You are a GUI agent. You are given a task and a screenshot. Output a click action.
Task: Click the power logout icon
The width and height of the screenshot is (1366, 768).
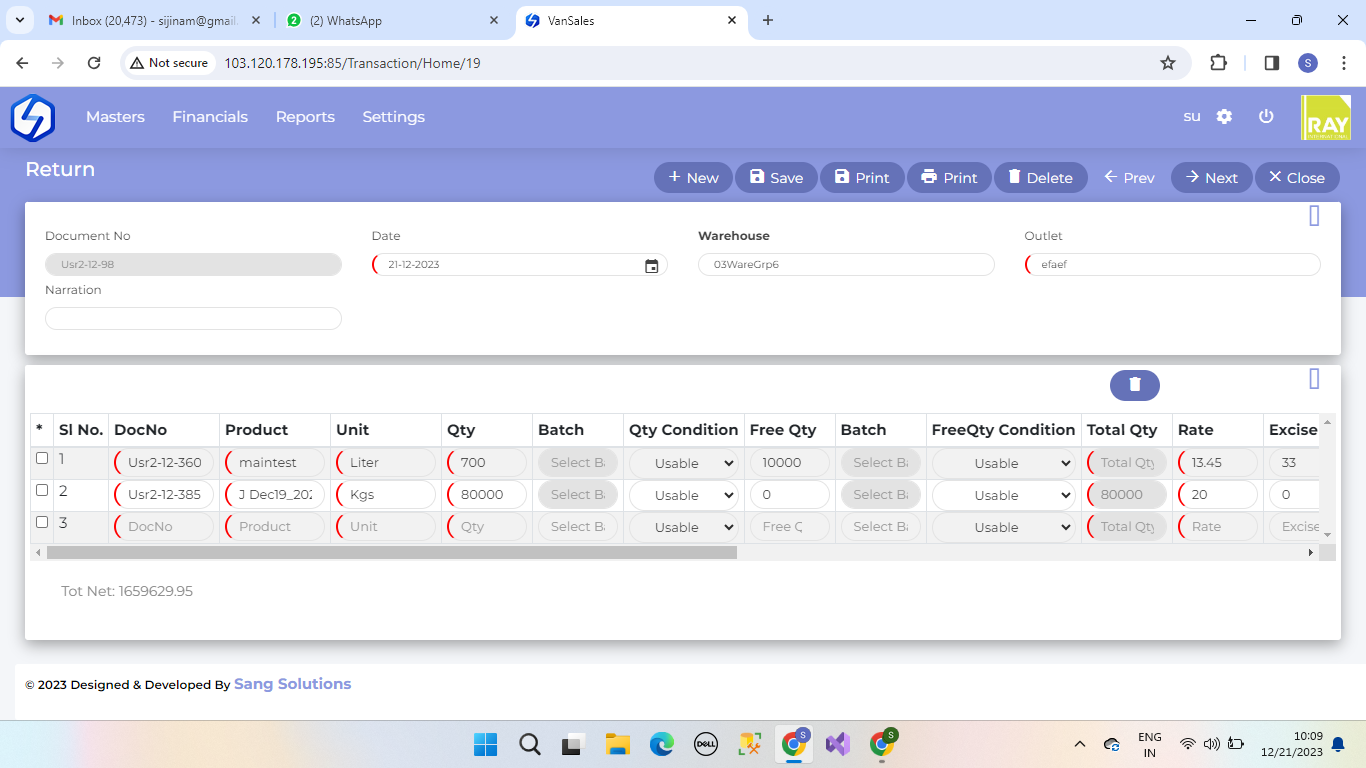click(1266, 116)
